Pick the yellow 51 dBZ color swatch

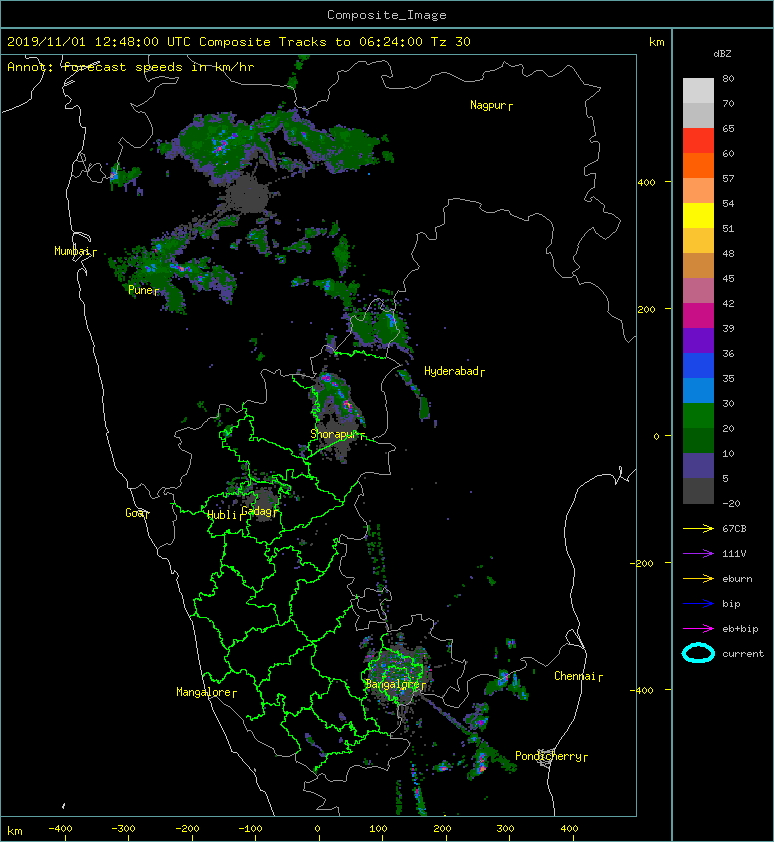tap(698, 216)
